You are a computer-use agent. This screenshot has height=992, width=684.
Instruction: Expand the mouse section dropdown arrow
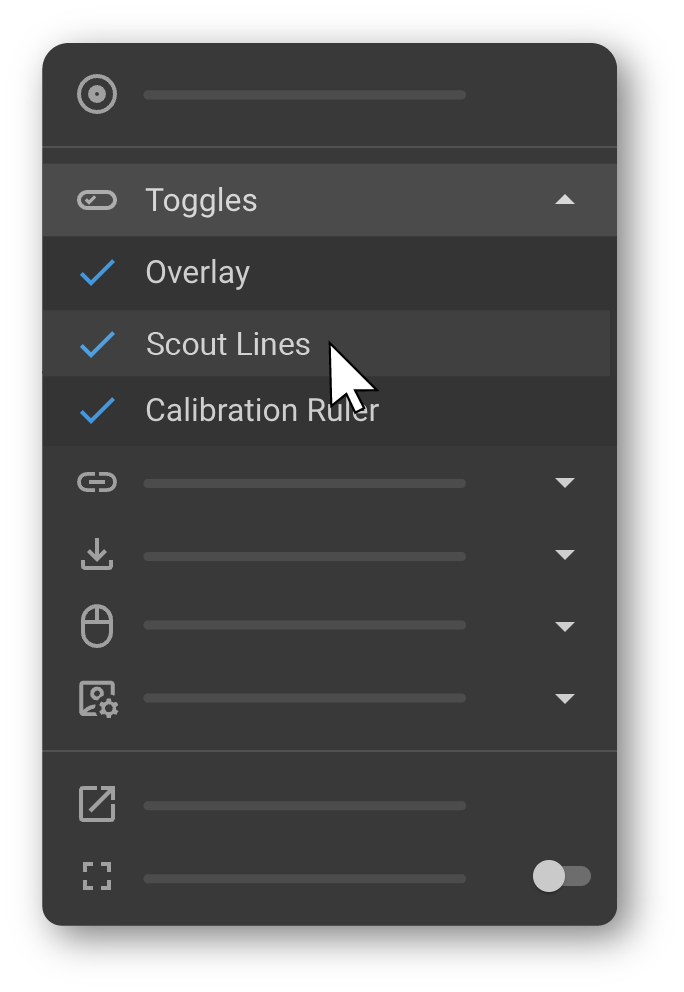tap(565, 627)
